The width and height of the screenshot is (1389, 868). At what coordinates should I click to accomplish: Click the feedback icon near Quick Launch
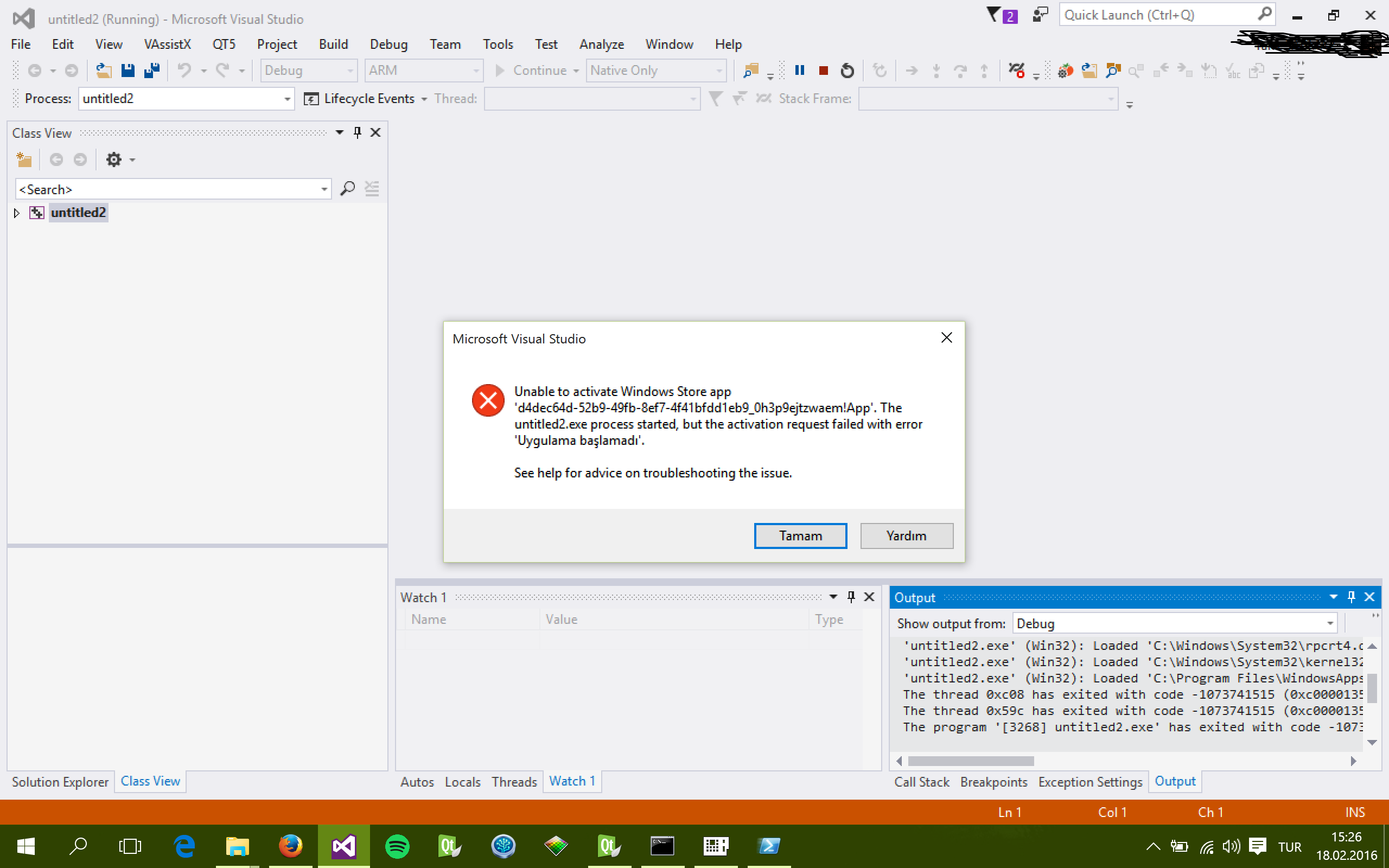click(x=1040, y=15)
